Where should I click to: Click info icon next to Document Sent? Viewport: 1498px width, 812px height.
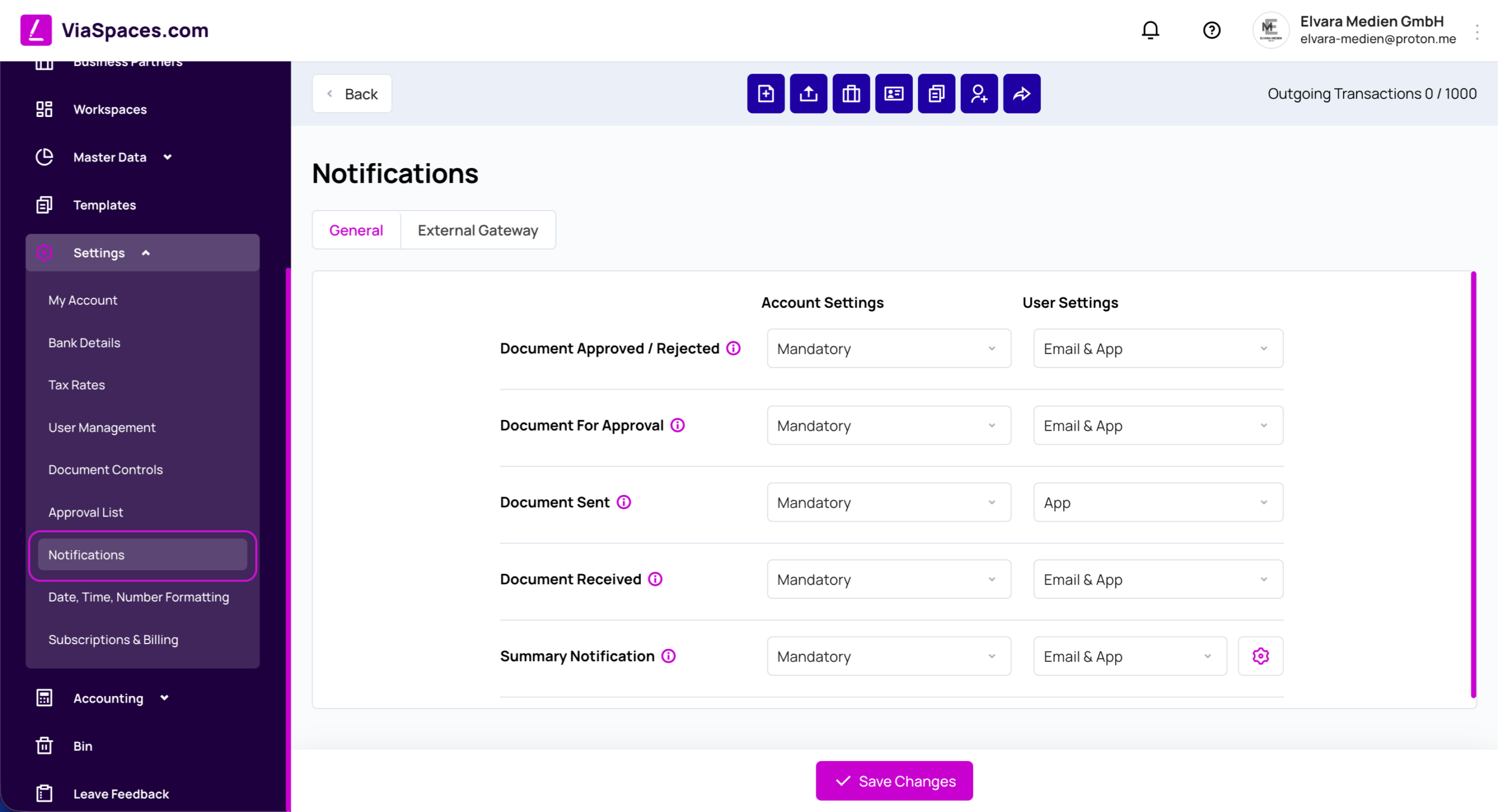[x=624, y=502]
